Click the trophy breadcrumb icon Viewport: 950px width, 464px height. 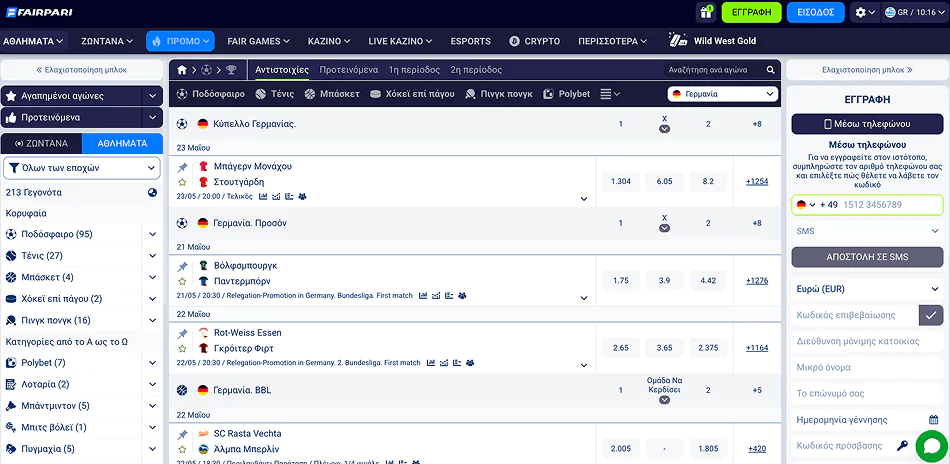231,70
